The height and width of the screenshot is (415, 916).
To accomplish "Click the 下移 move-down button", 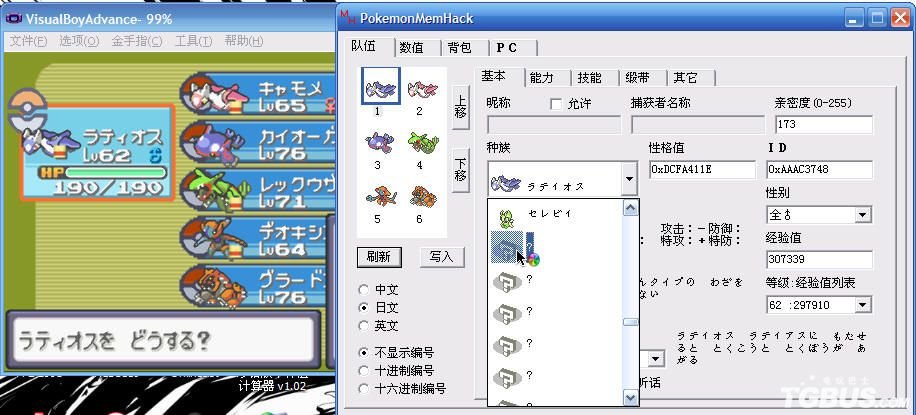I will tap(461, 171).
